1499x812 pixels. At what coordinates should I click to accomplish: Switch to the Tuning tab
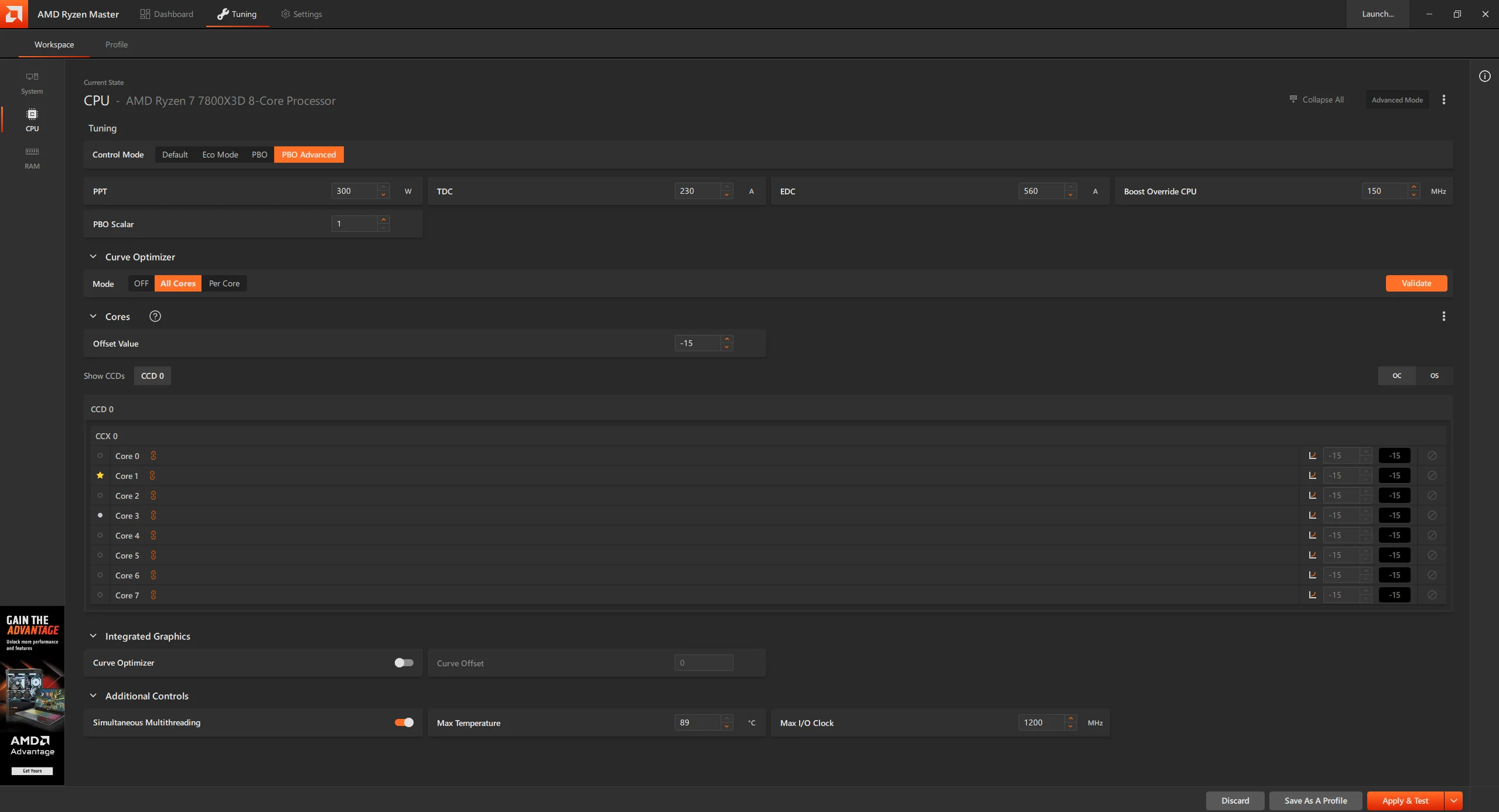[x=237, y=14]
